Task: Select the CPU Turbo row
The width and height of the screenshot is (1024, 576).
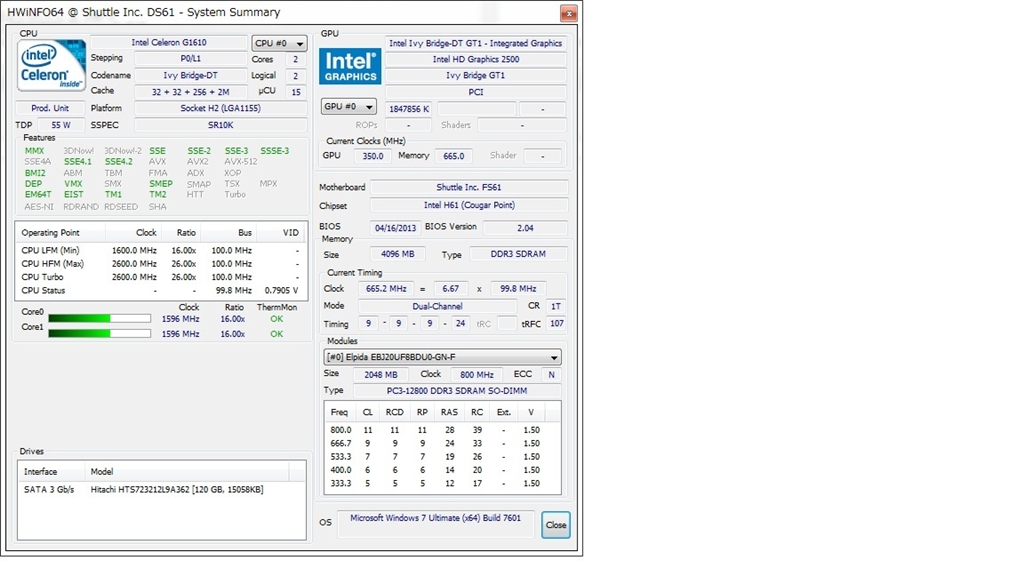Action: (x=161, y=277)
